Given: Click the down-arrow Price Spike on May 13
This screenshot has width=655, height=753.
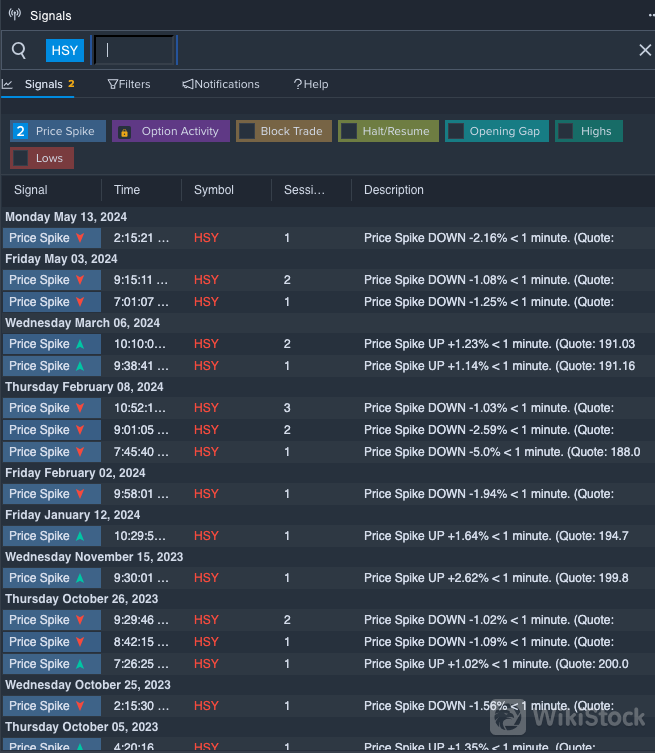Looking at the screenshot, I should point(52,238).
